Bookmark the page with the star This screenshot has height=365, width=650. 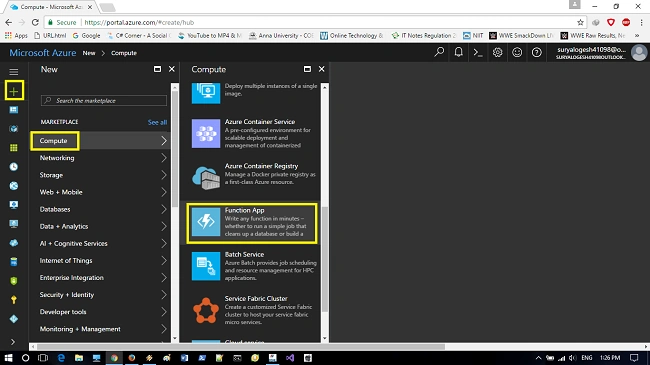pos(580,22)
